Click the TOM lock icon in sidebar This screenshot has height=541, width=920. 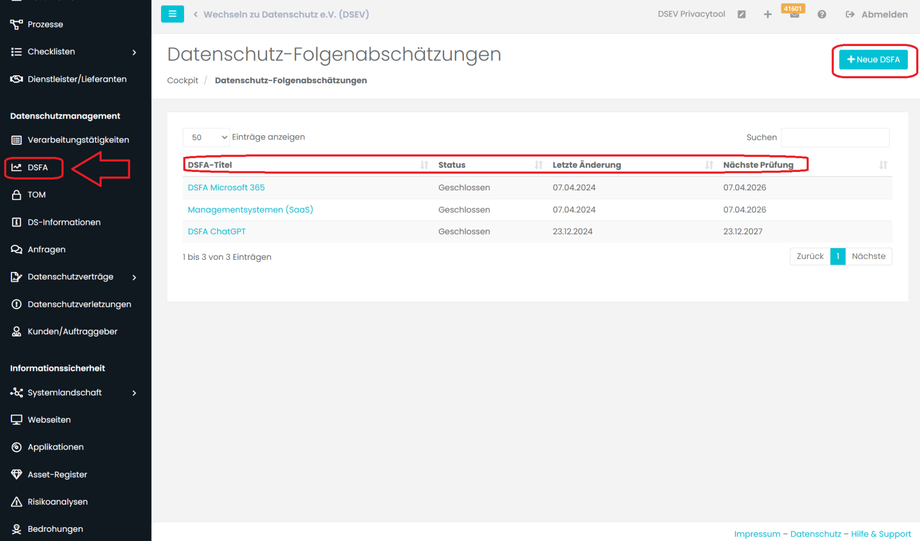[x=16, y=195]
